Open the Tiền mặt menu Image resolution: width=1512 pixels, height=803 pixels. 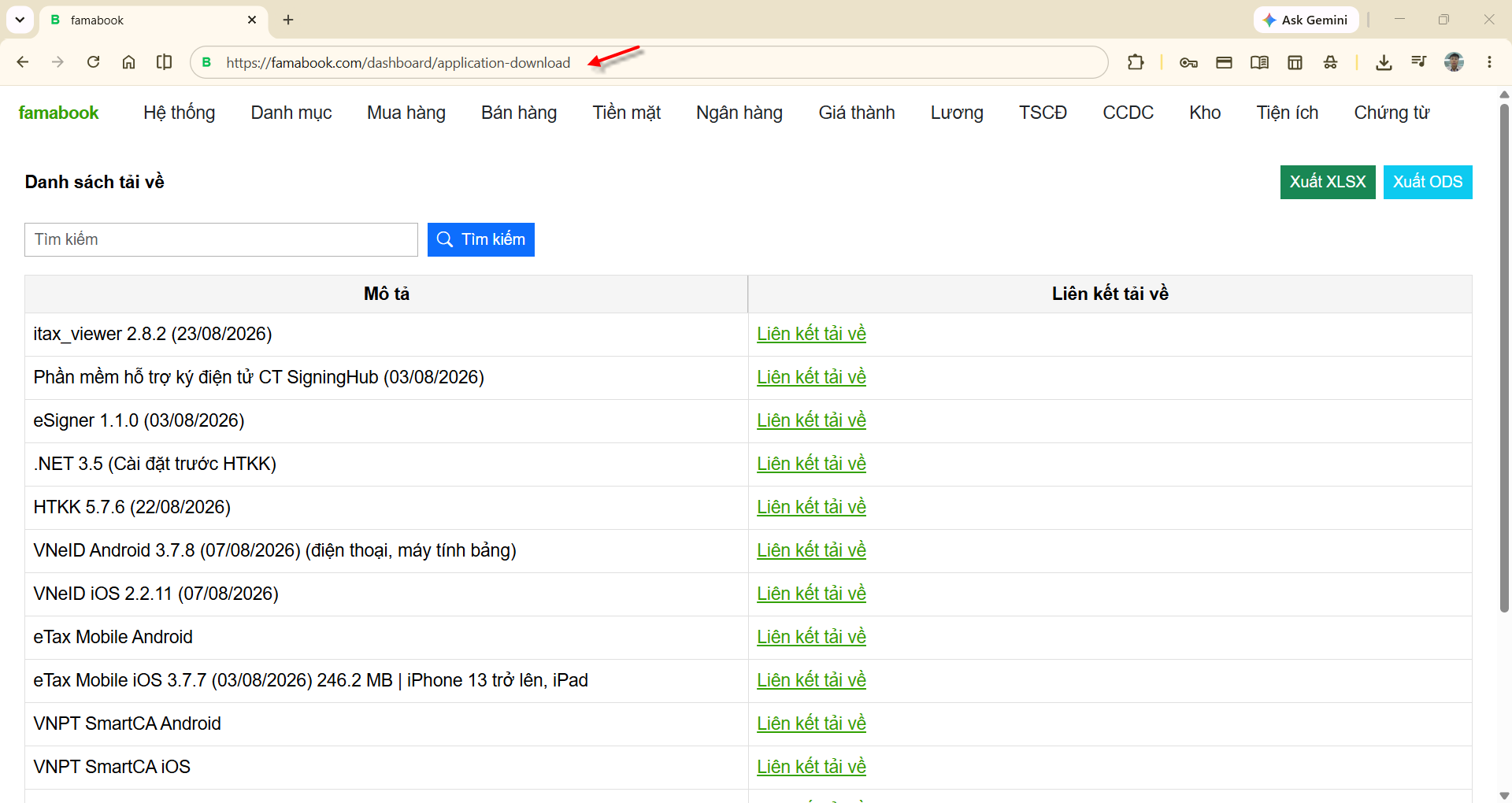click(627, 113)
